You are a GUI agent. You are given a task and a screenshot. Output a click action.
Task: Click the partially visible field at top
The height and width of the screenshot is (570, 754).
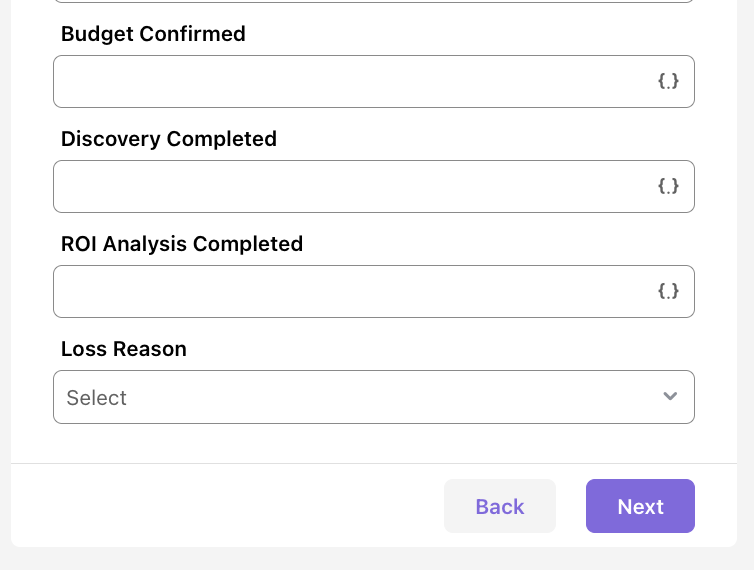tap(374, 1)
